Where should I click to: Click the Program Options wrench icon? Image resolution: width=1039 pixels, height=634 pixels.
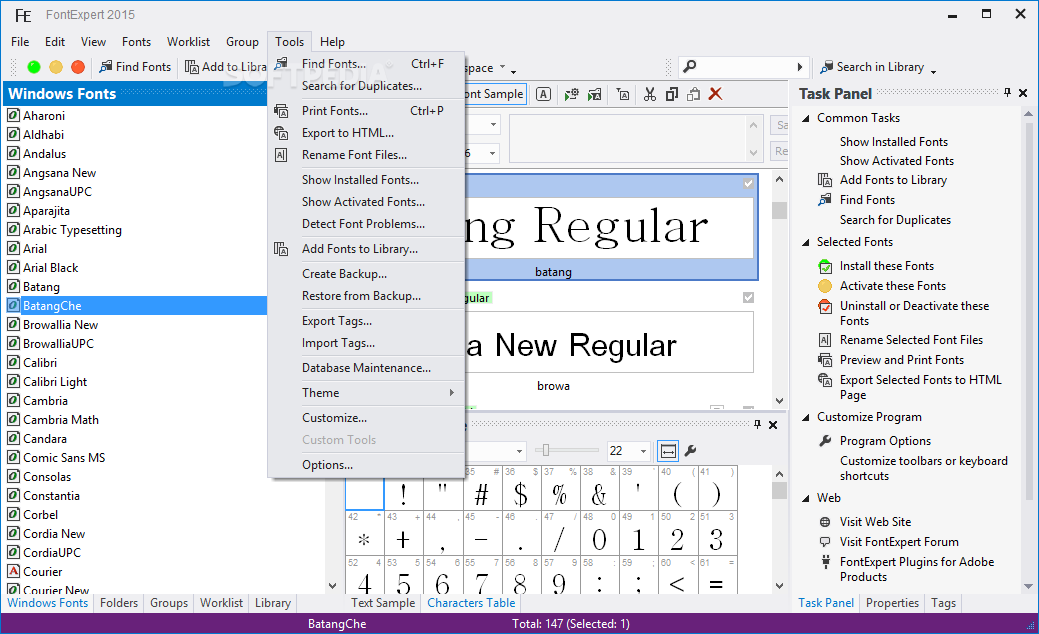[825, 441]
